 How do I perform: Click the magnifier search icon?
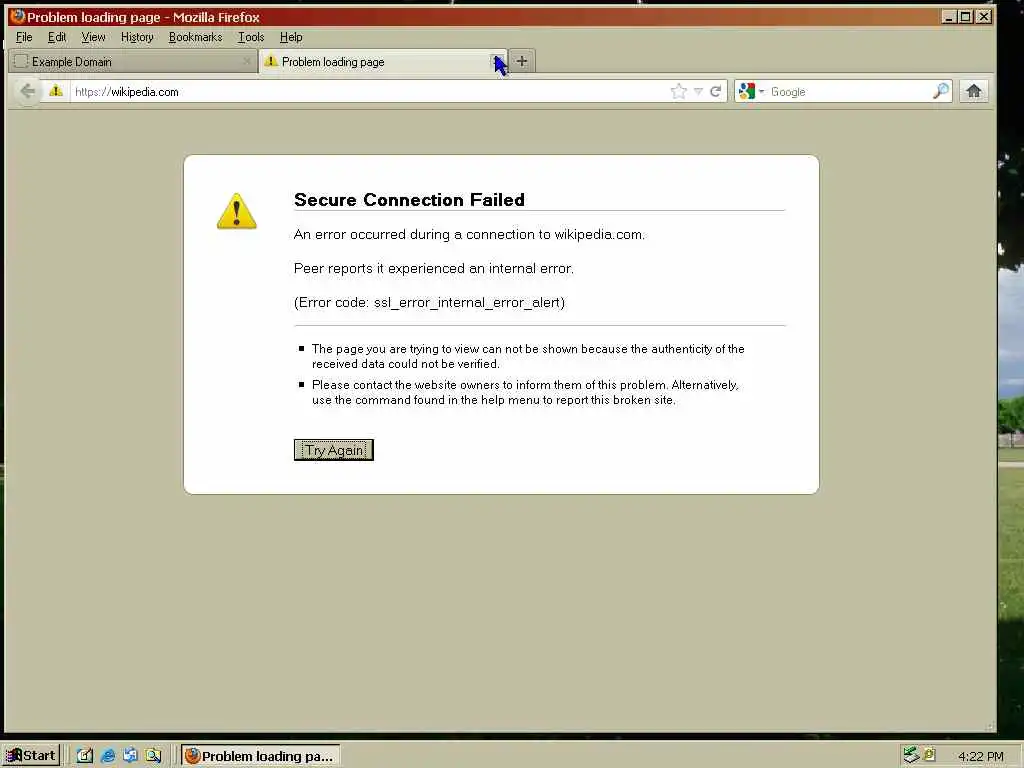click(x=940, y=91)
